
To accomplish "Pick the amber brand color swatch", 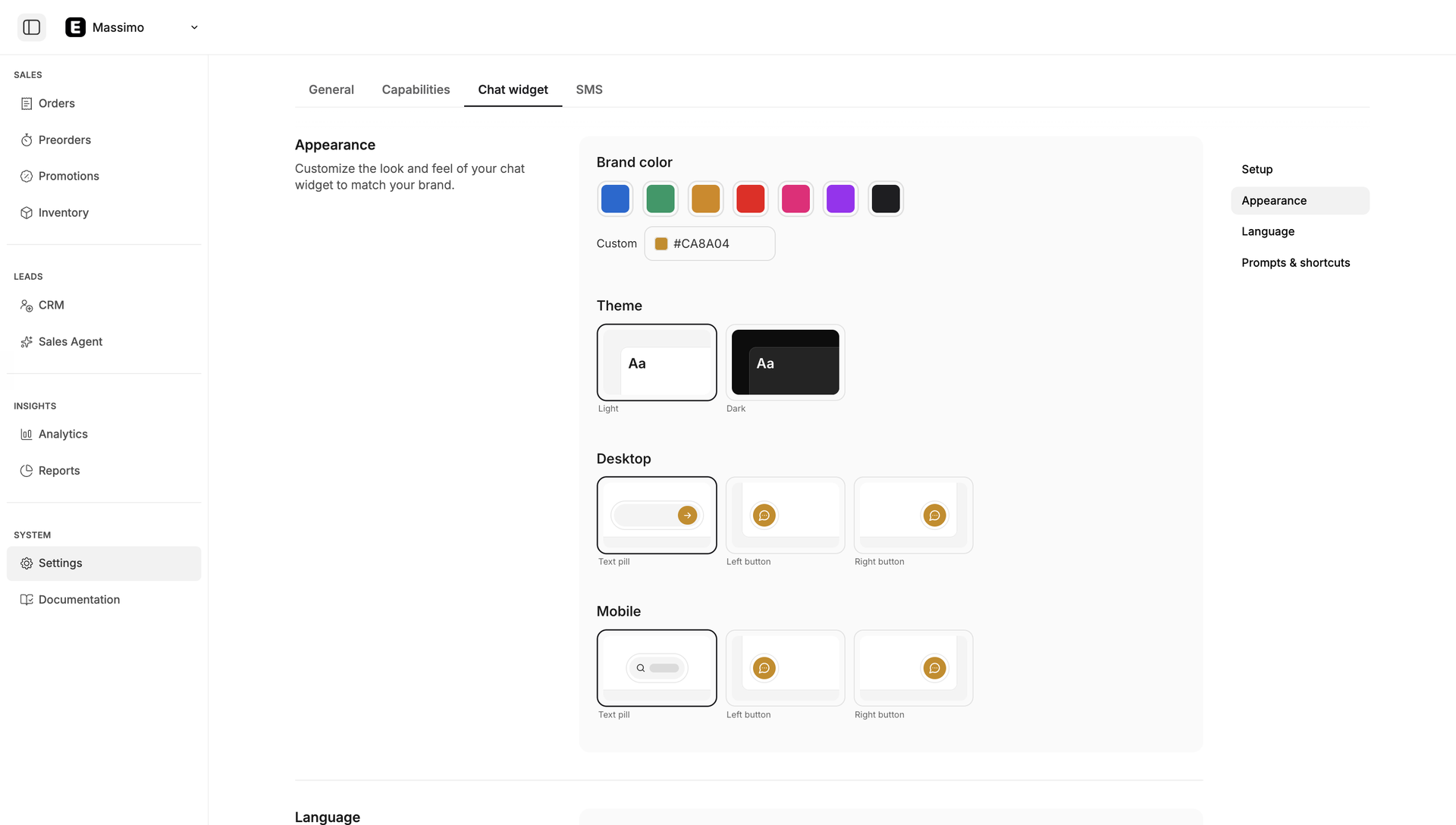I will pyautogui.click(x=705, y=199).
